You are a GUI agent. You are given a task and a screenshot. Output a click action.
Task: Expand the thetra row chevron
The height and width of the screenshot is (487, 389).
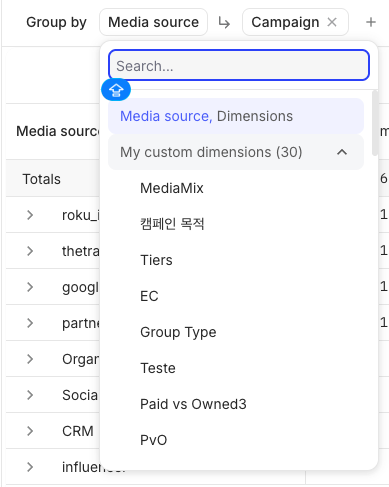[30, 251]
